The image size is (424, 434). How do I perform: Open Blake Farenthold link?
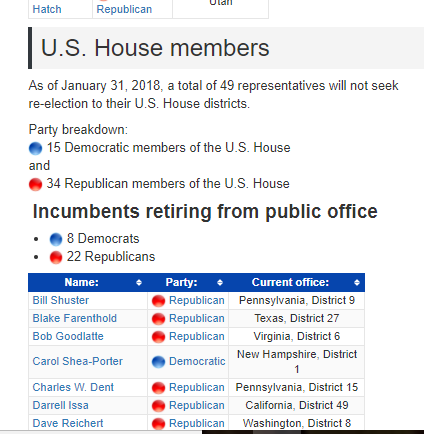(75, 318)
